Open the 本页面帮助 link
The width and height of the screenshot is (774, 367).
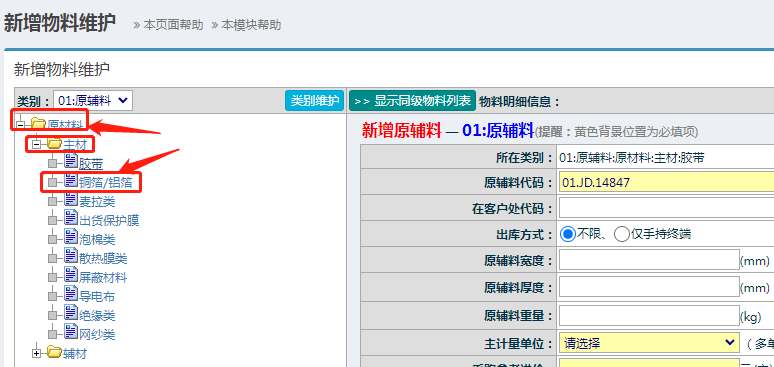click(173, 25)
